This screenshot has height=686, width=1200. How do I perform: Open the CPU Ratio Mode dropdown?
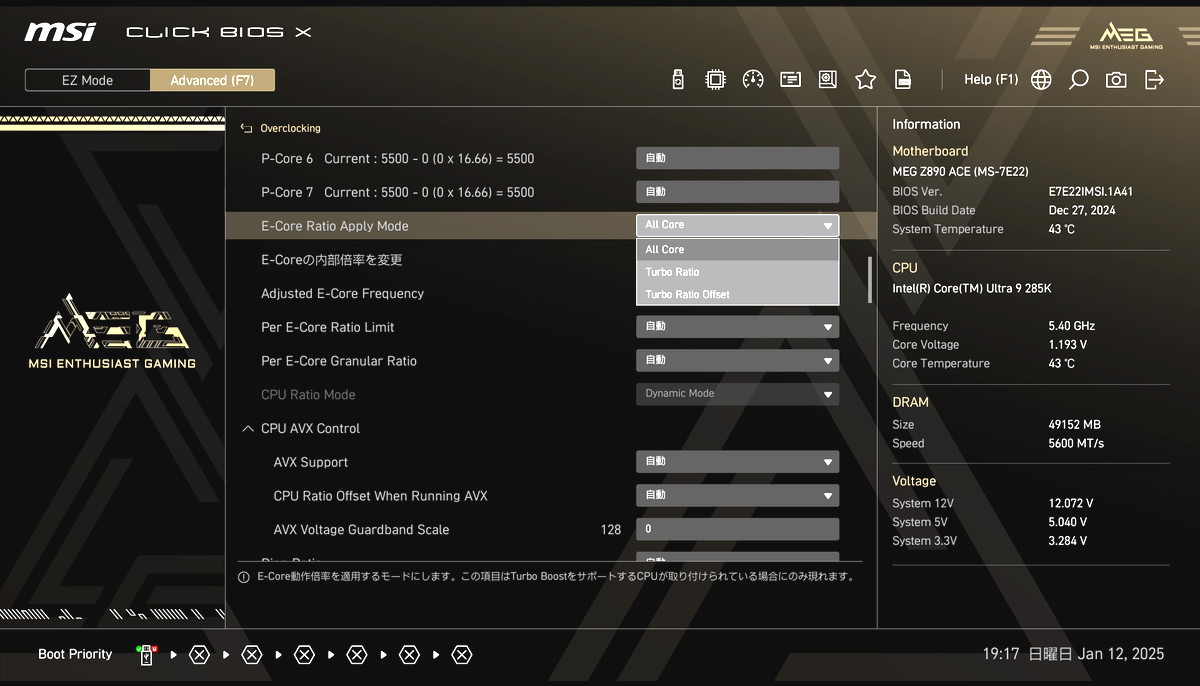[738, 394]
